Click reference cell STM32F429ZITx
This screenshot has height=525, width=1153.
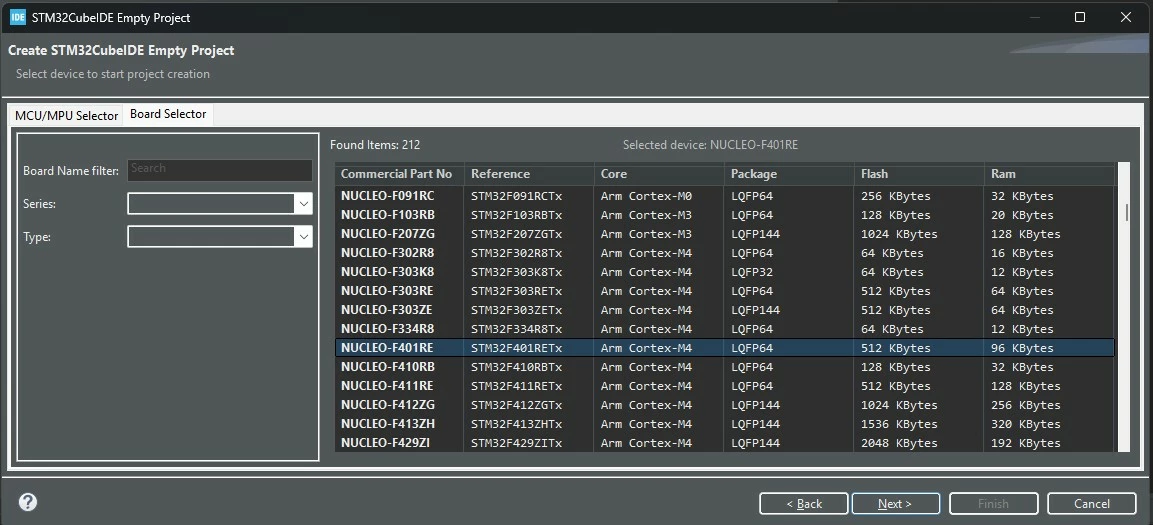[x=516, y=443]
